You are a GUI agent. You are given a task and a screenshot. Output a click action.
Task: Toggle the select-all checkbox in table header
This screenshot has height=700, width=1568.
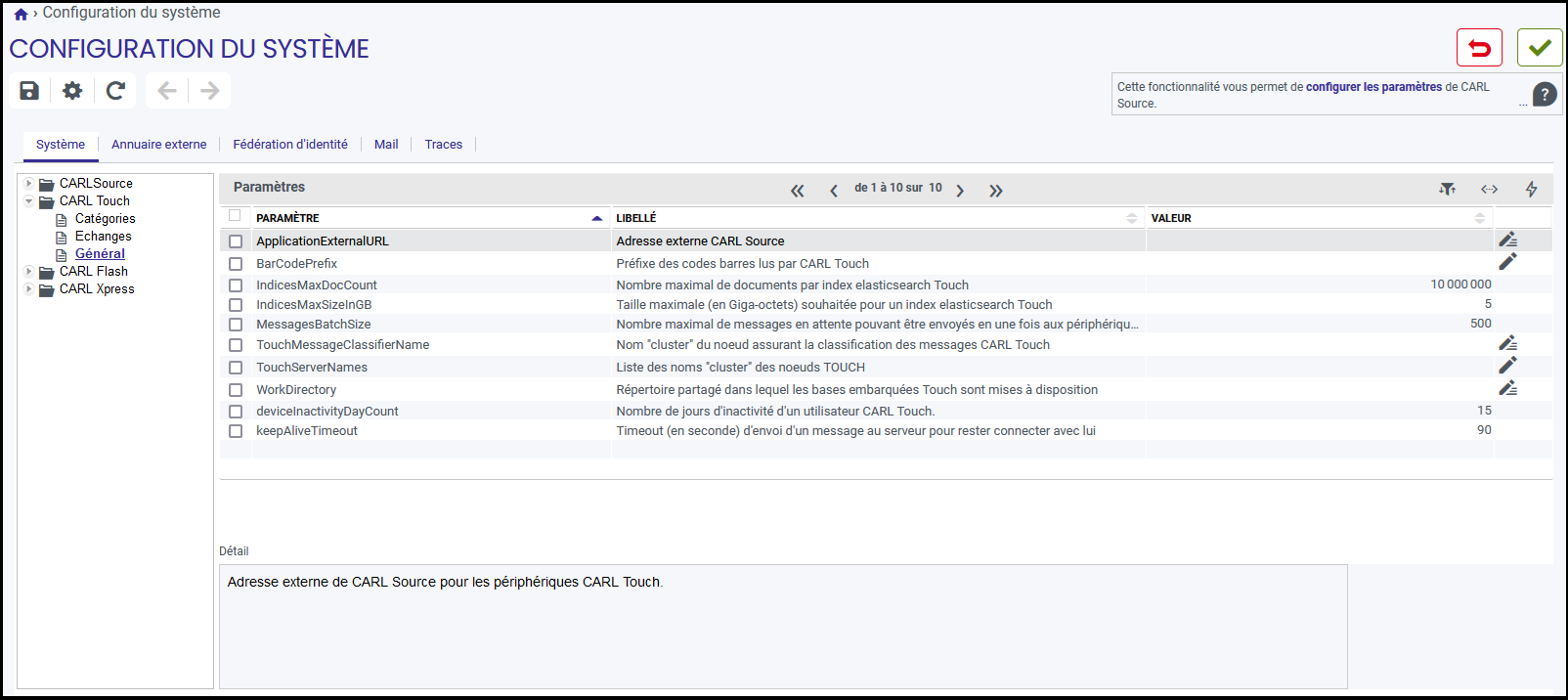235,216
